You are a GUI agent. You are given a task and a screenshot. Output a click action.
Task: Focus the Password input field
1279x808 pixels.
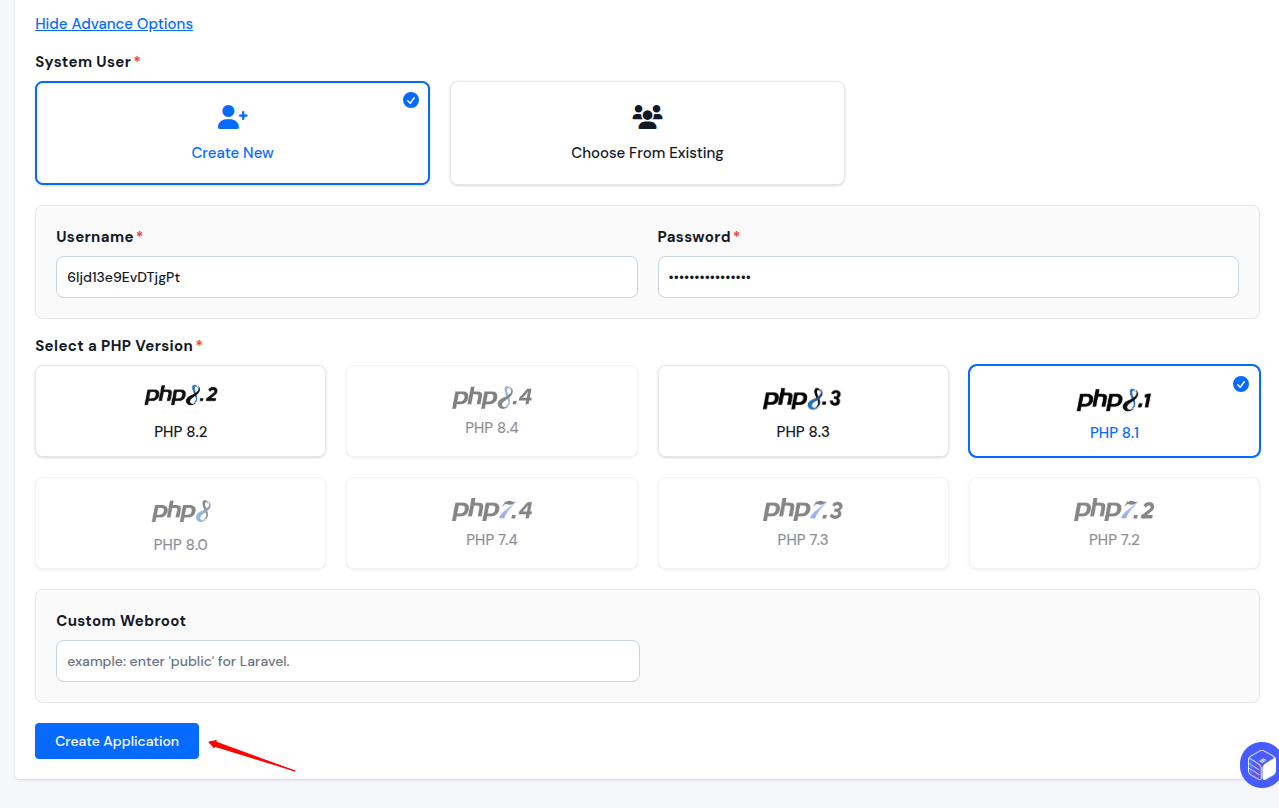pos(948,277)
